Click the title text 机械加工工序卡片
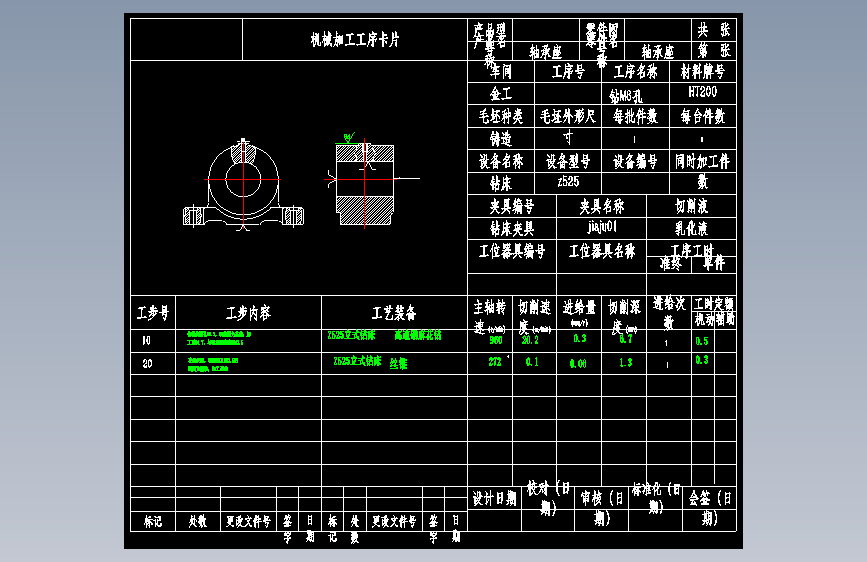This screenshot has height=562, width=867. [x=355, y=40]
